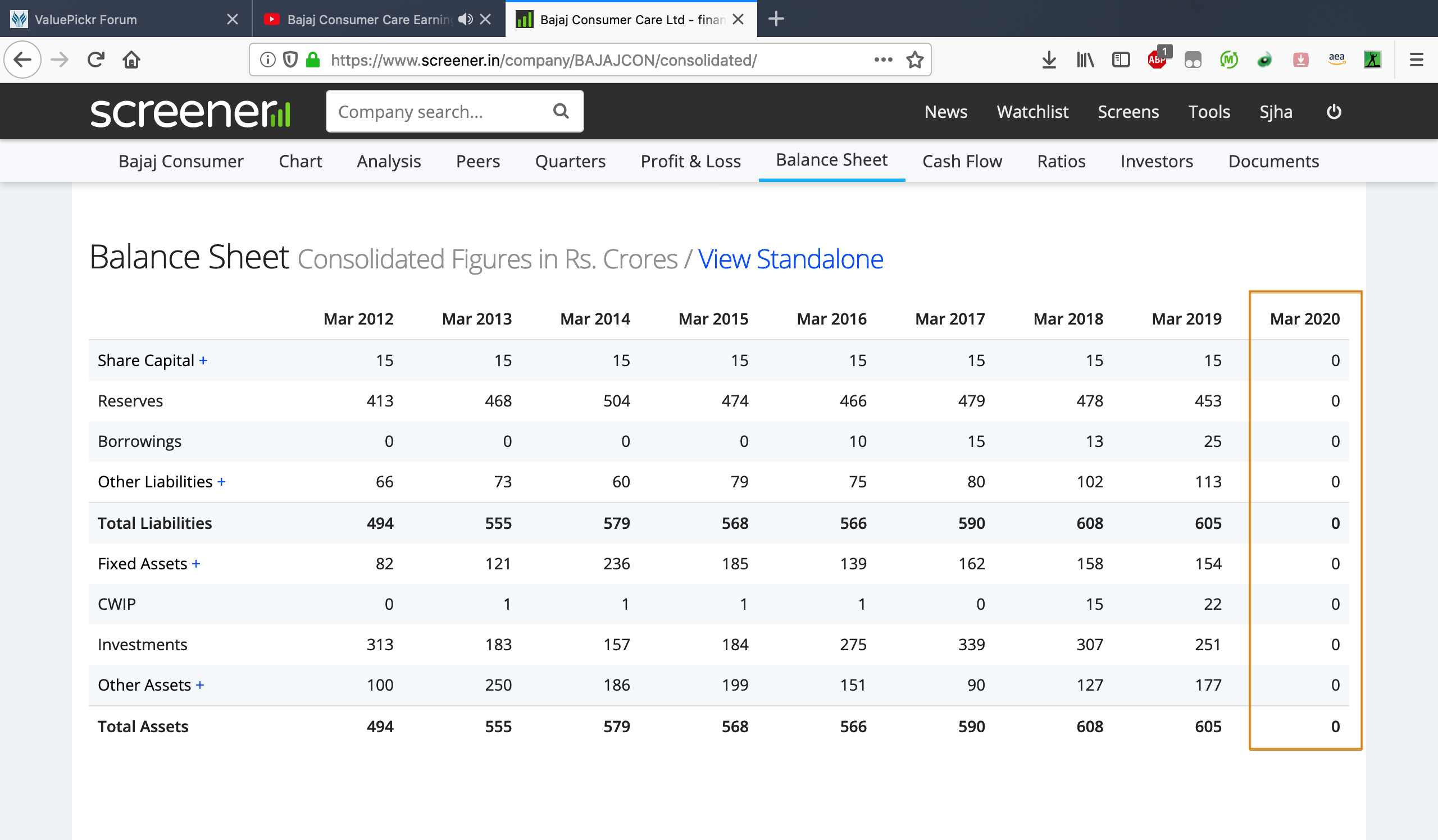Click the View Standalone link

(x=790, y=259)
